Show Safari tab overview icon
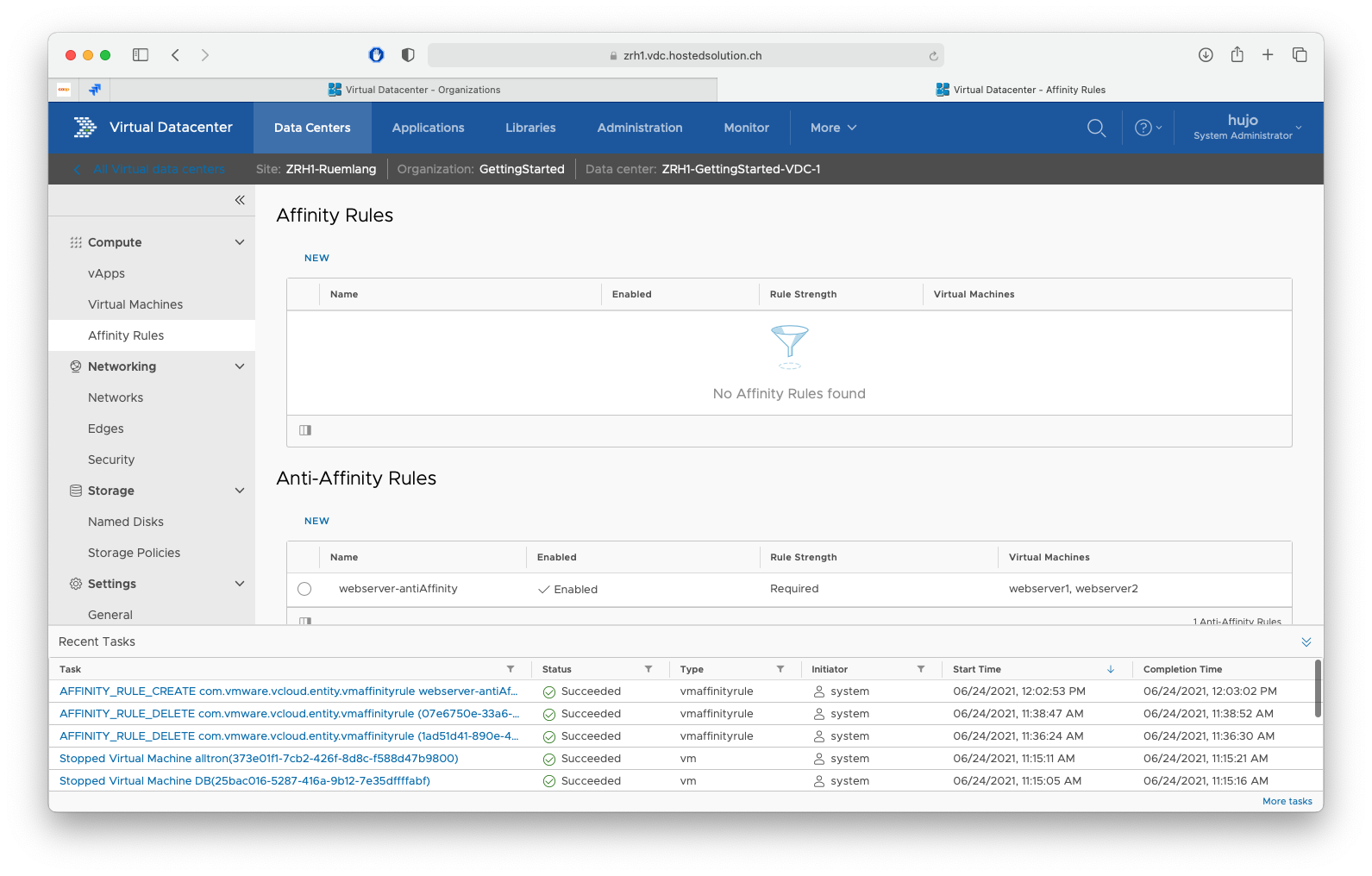The width and height of the screenshot is (1372, 876). [x=1300, y=55]
